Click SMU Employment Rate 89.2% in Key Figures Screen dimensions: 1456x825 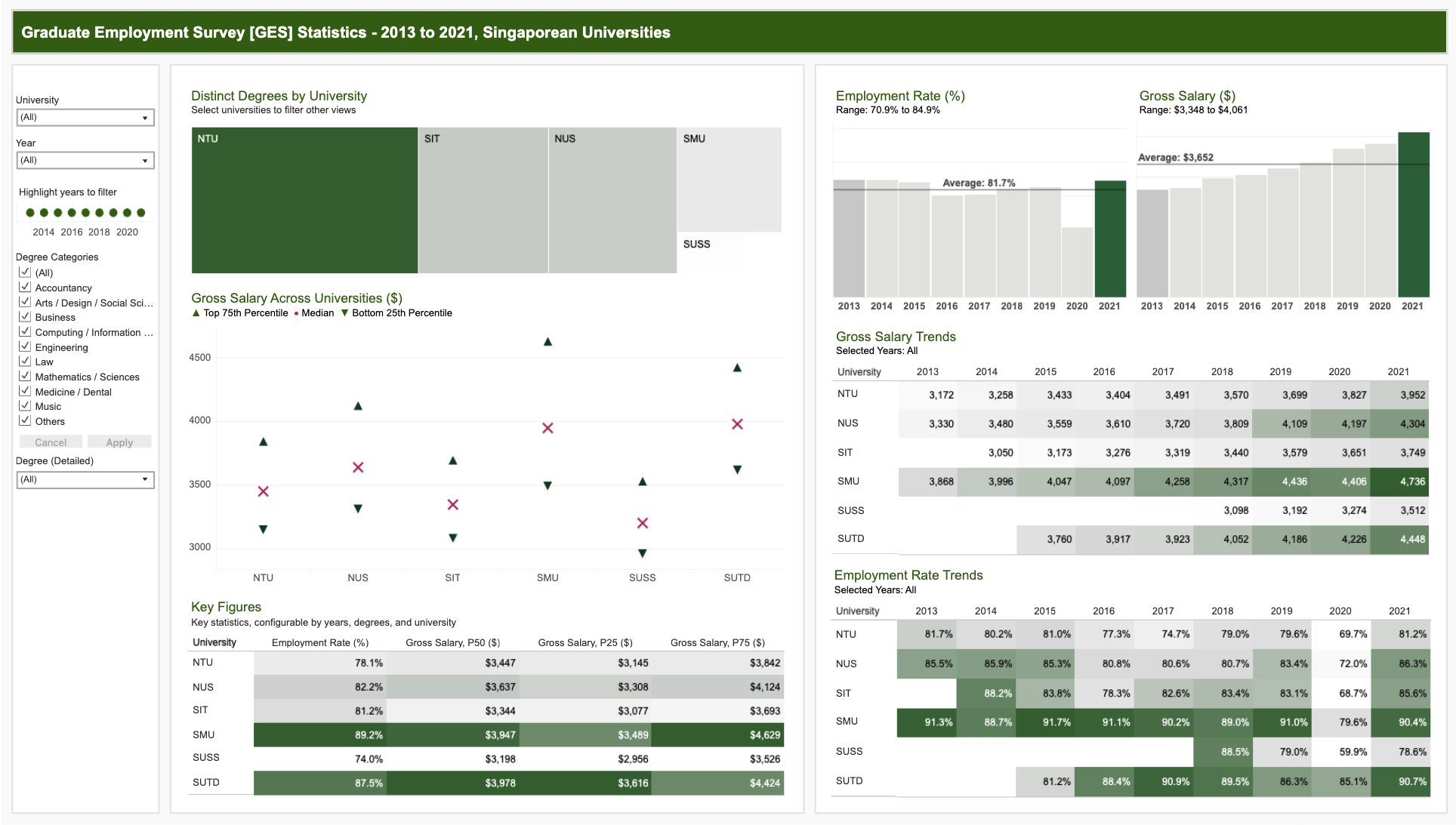(x=320, y=734)
